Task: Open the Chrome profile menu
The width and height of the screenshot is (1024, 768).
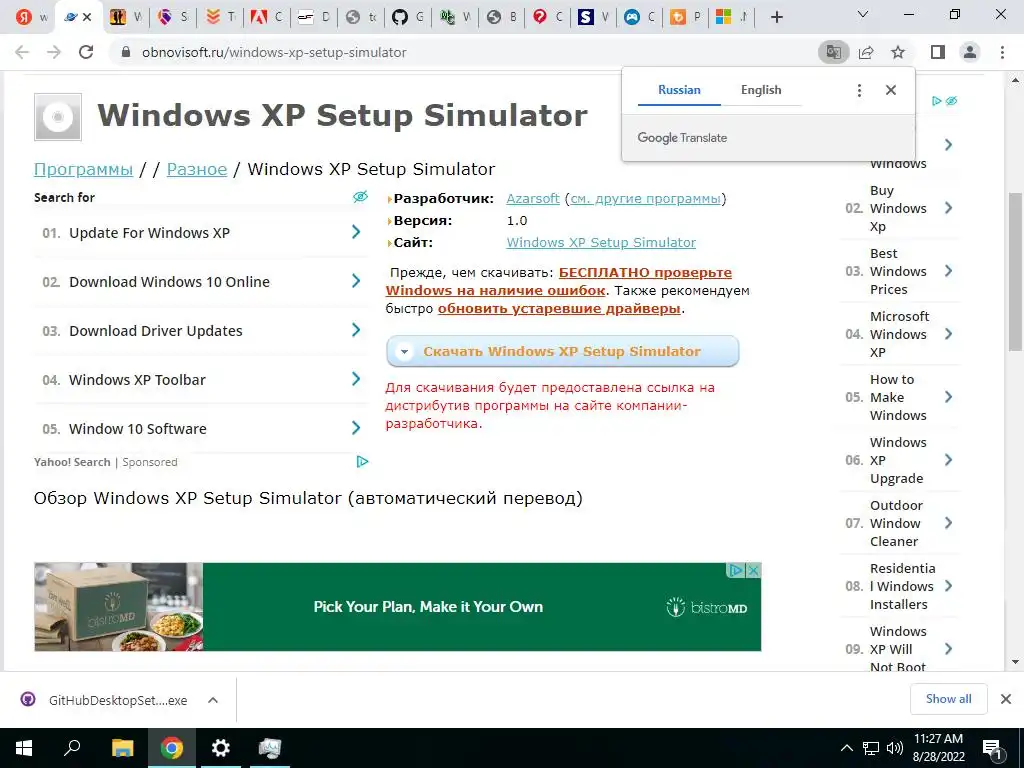Action: 970,52
